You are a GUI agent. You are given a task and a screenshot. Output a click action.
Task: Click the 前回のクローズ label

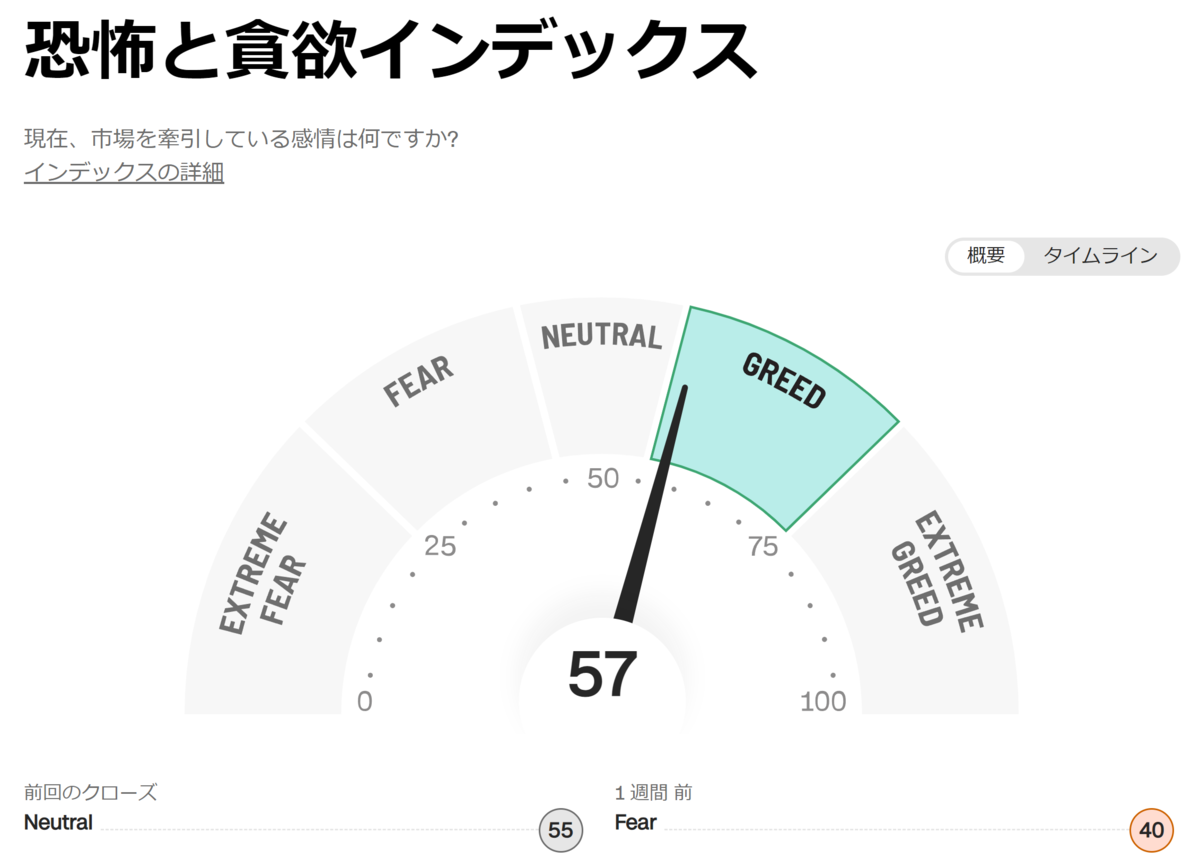(91, 793)
